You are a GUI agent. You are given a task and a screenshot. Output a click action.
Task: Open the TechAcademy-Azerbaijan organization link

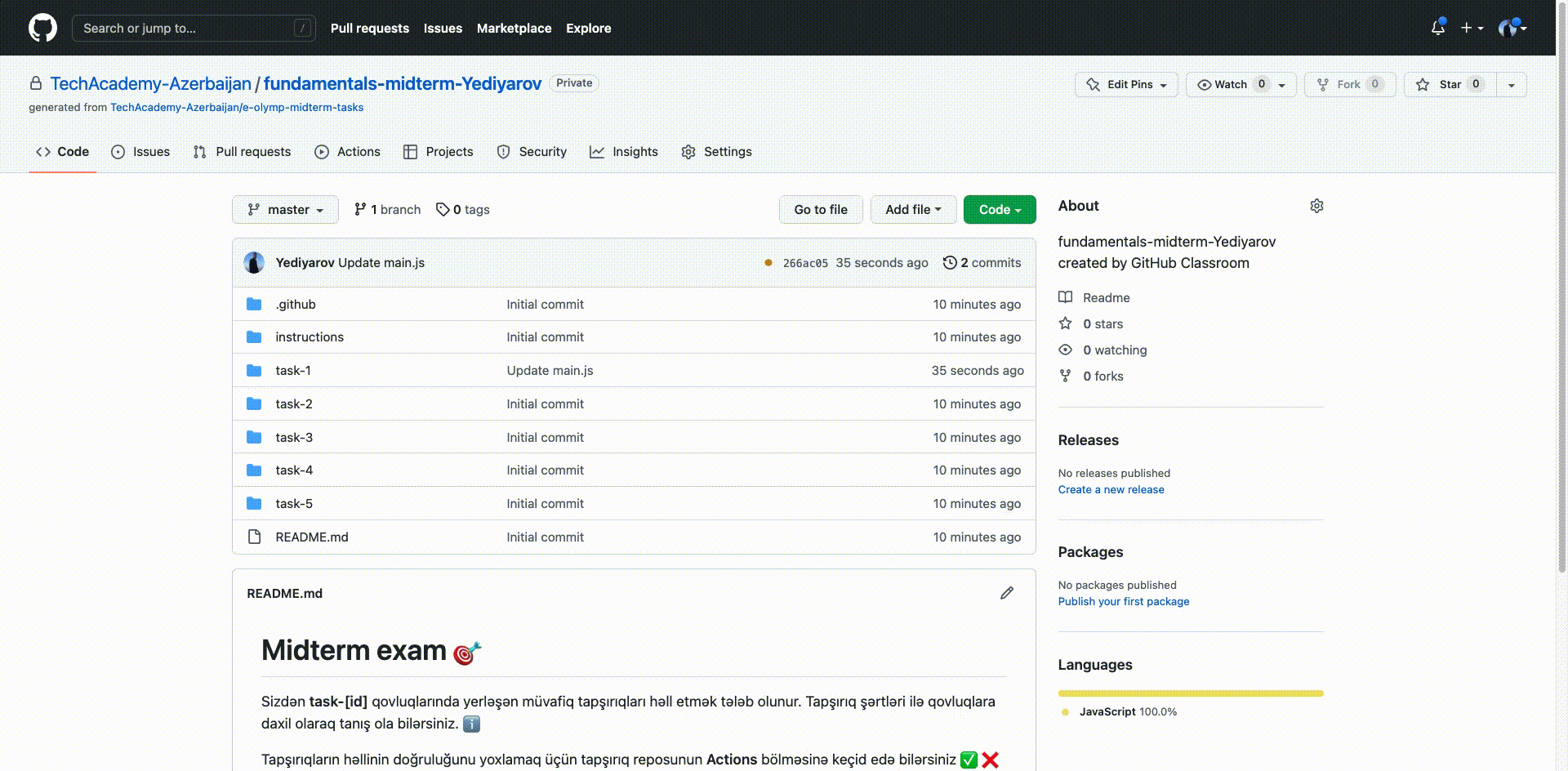point(151,83)
